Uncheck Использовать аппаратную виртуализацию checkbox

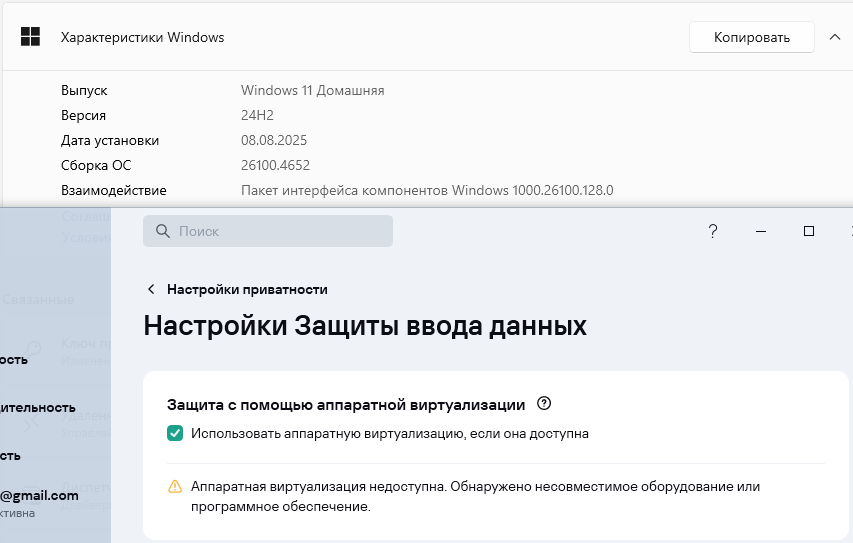pyautogui.click(x=175, y=433)
